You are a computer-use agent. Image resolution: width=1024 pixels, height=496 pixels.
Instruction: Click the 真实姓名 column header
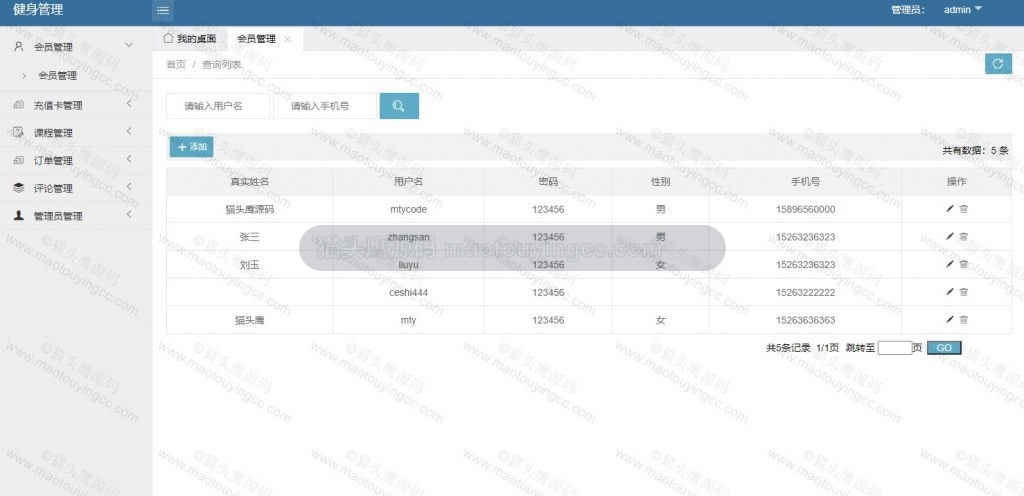(249, 181)
